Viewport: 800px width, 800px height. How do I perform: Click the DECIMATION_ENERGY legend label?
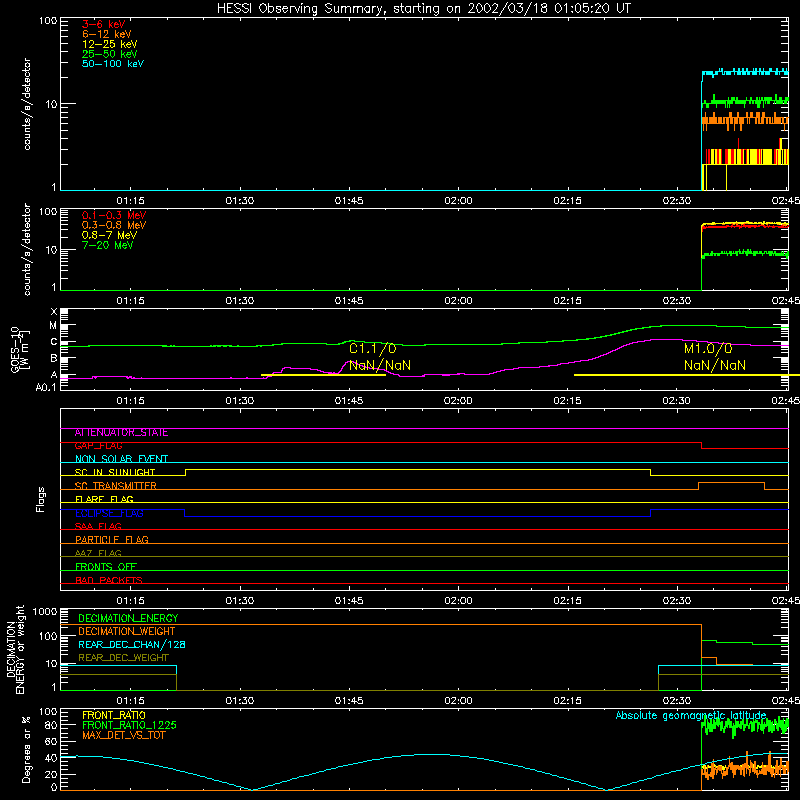point(128,618)
